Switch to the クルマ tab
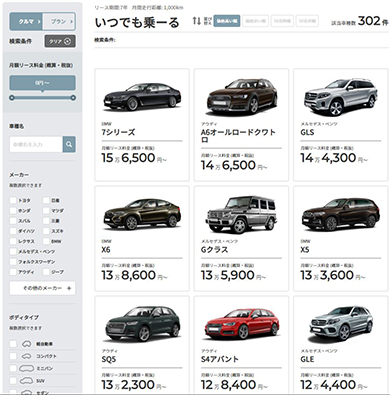The width and height of the screenshot is (390, 395). pos(26,22)
